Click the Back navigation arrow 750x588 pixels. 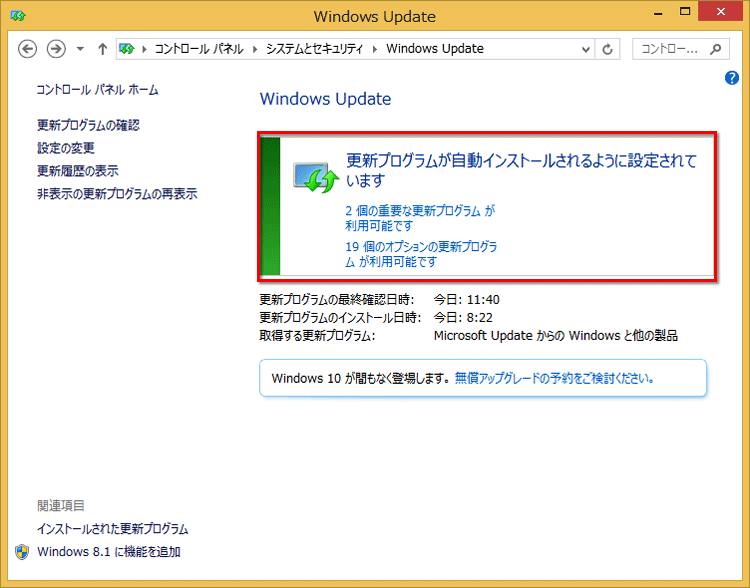click(x=27, y=48)
